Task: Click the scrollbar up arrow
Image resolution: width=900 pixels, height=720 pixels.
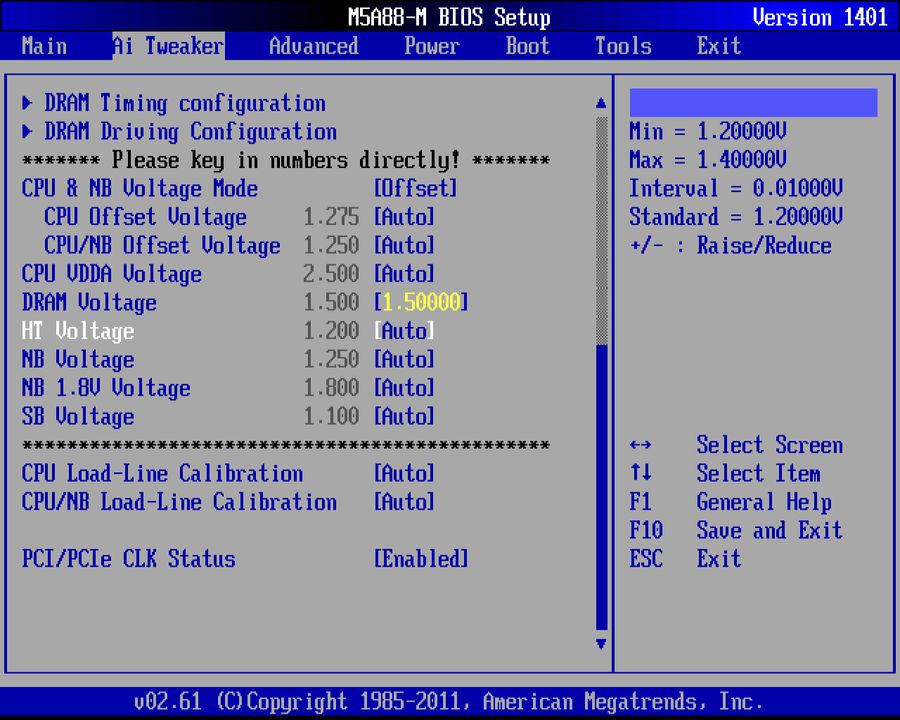Action: coord(601,103)
